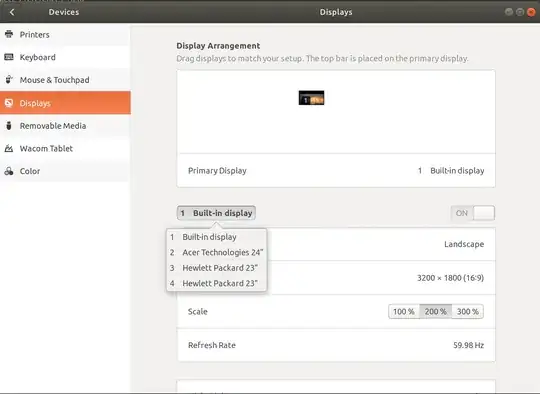540x394 pixels.
Task: Click the back arrow in header
Action: (x=12, y=12)
